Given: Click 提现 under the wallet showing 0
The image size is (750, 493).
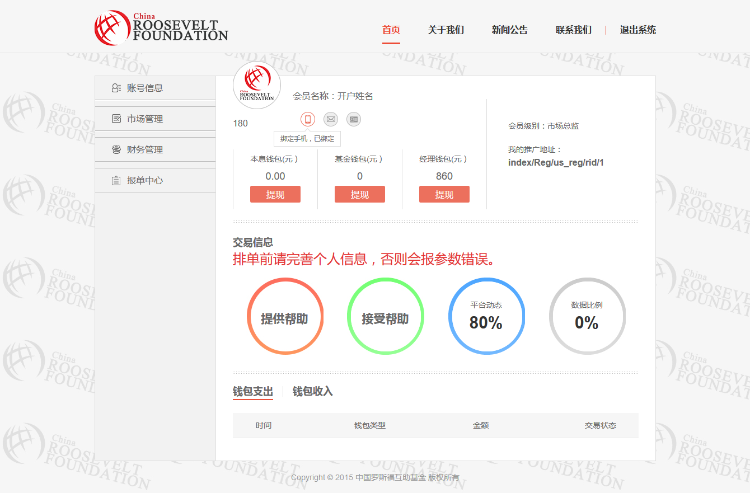Looking at the screenshot, I should point(360,195).
